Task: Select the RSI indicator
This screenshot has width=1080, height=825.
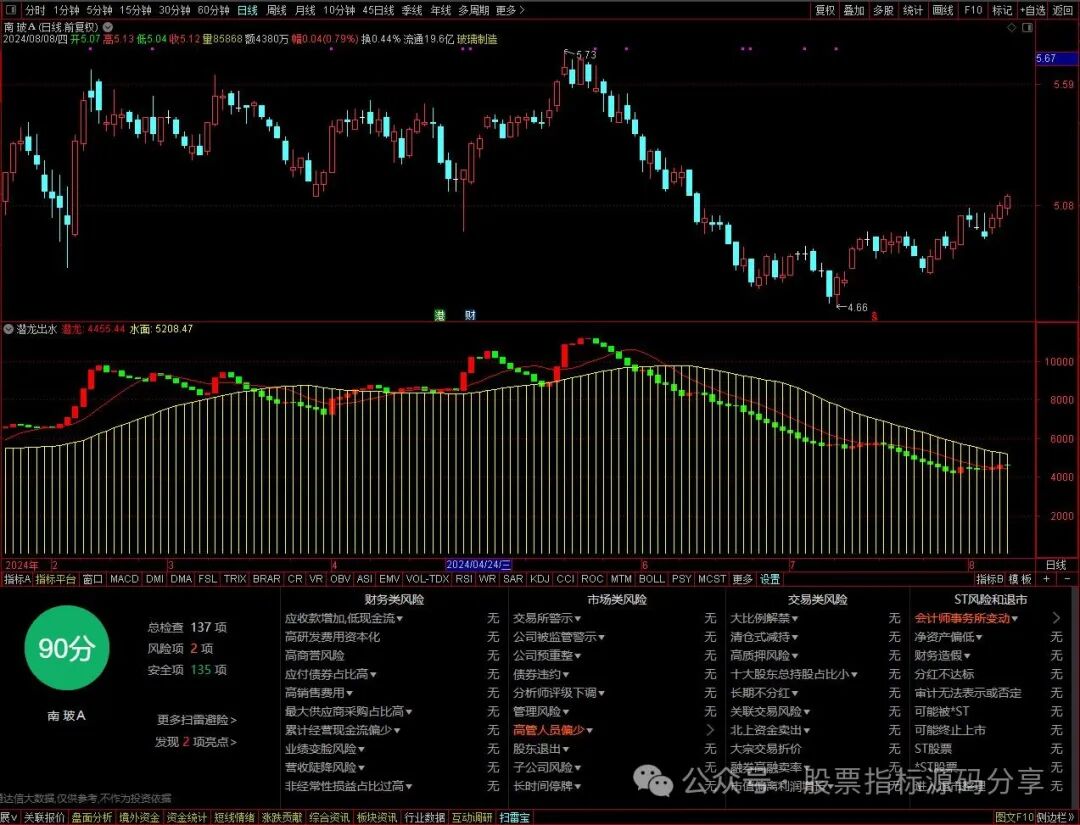Action: tap(464, 579)
